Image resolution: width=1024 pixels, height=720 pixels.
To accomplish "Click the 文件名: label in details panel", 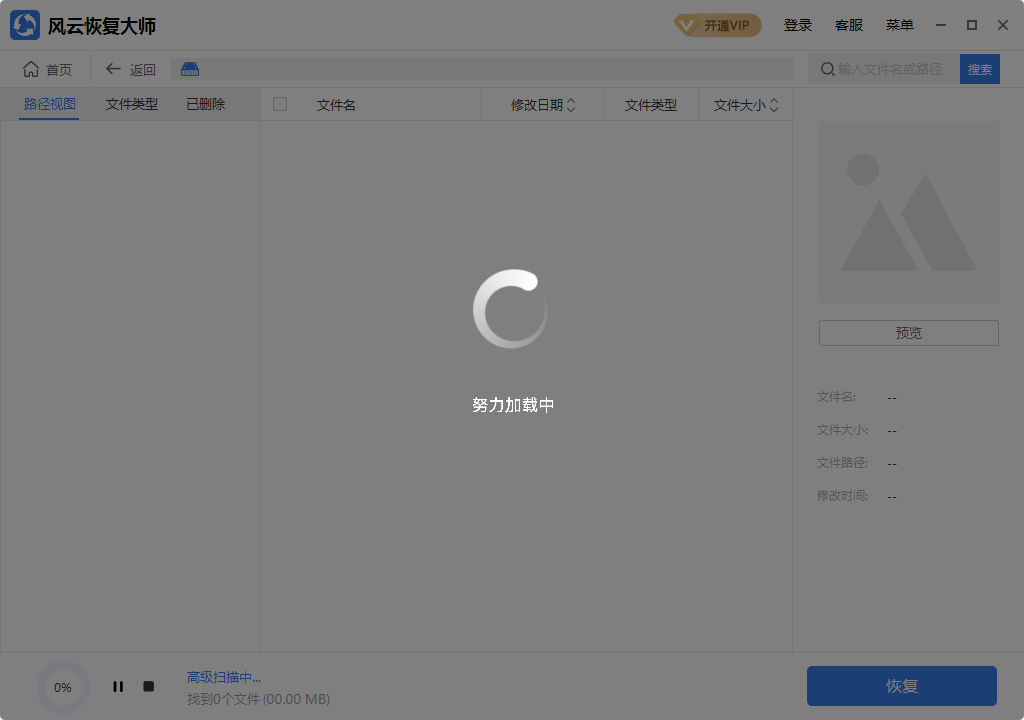I will pyautogui.click(x=837, y=397).
